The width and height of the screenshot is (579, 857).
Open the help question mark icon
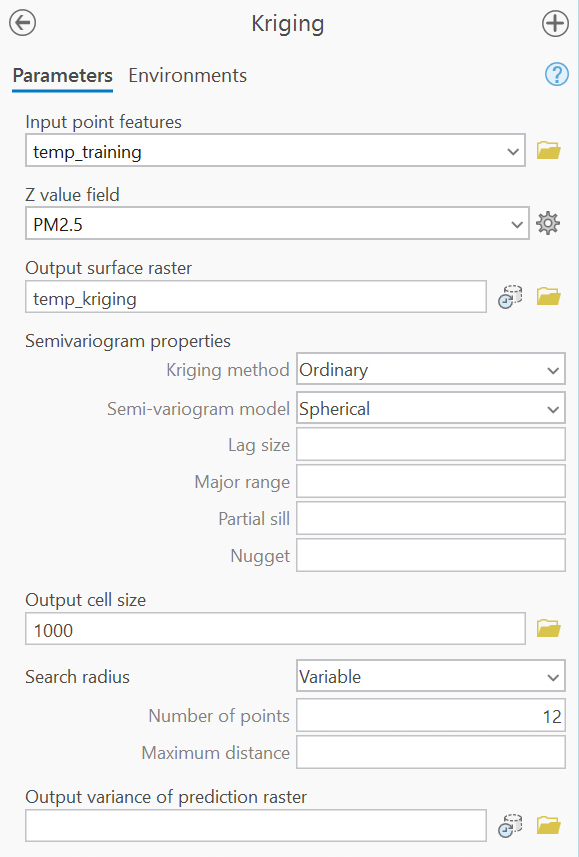[557, 74]
